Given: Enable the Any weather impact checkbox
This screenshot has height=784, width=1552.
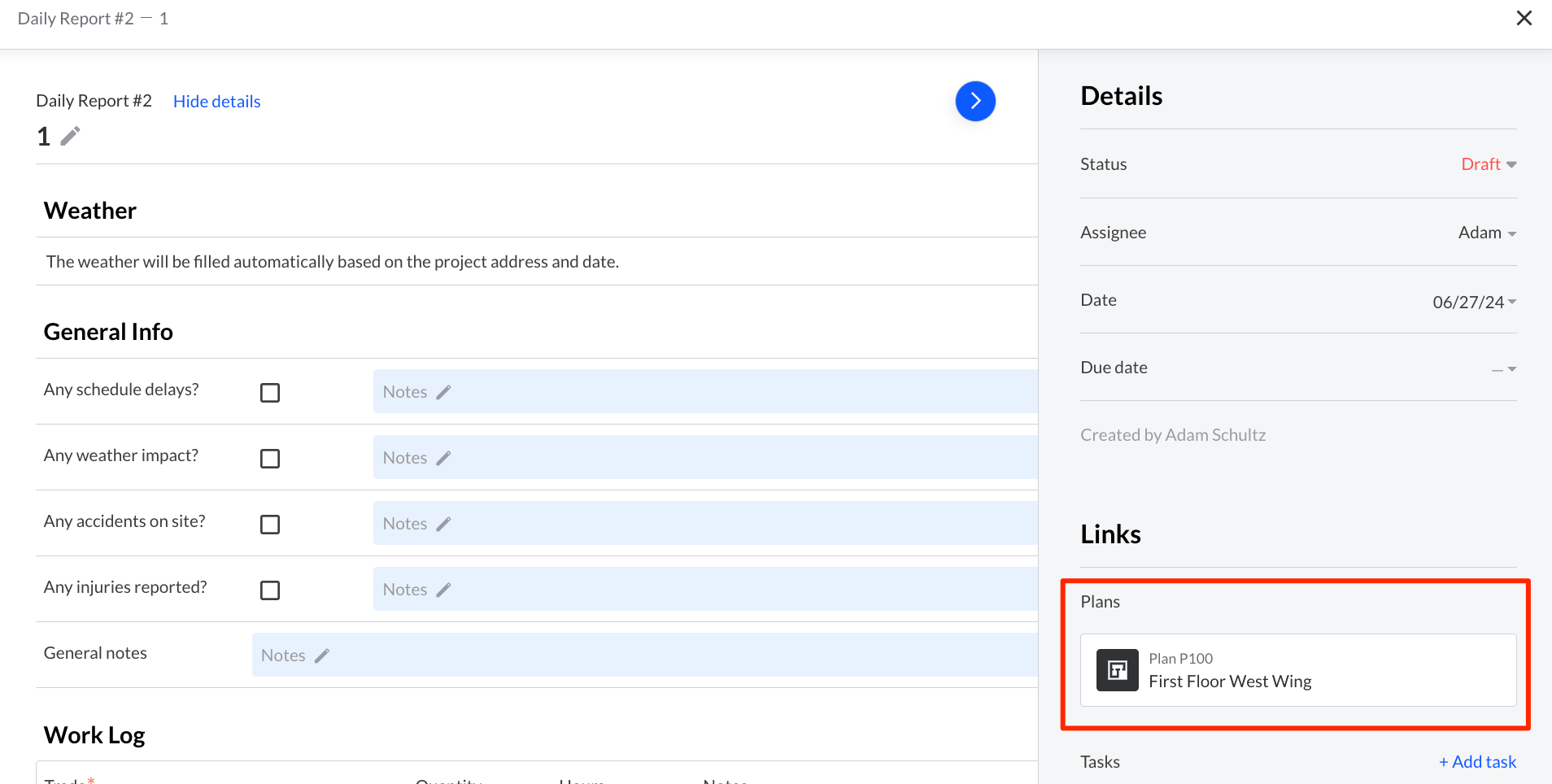Looking at the screenshot, I should click(269, 458).
